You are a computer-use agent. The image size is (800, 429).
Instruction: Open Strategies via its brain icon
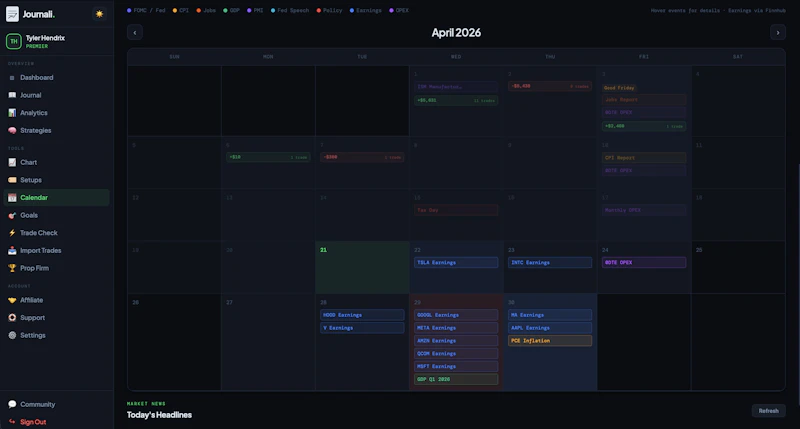point(12,131)
